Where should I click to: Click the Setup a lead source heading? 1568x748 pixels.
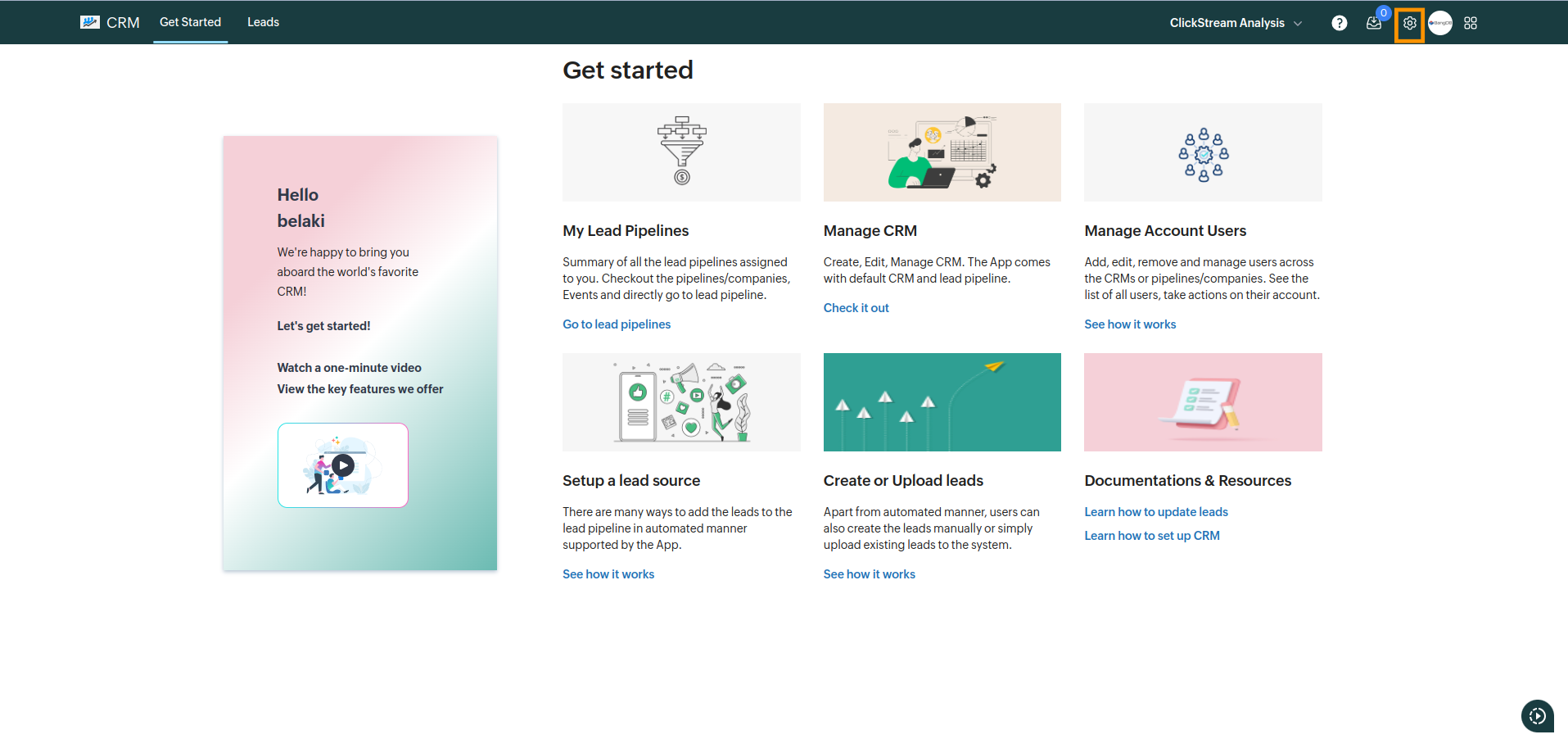631,481
